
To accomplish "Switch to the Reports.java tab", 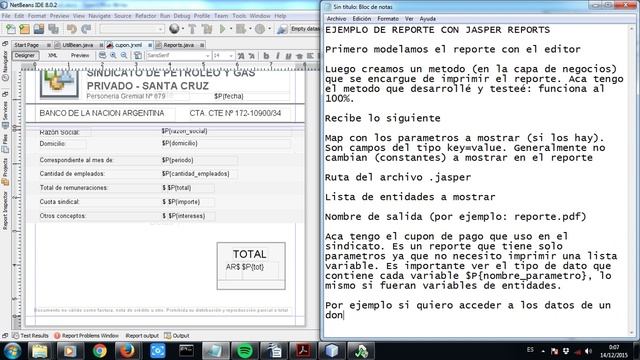I will 179,45.
